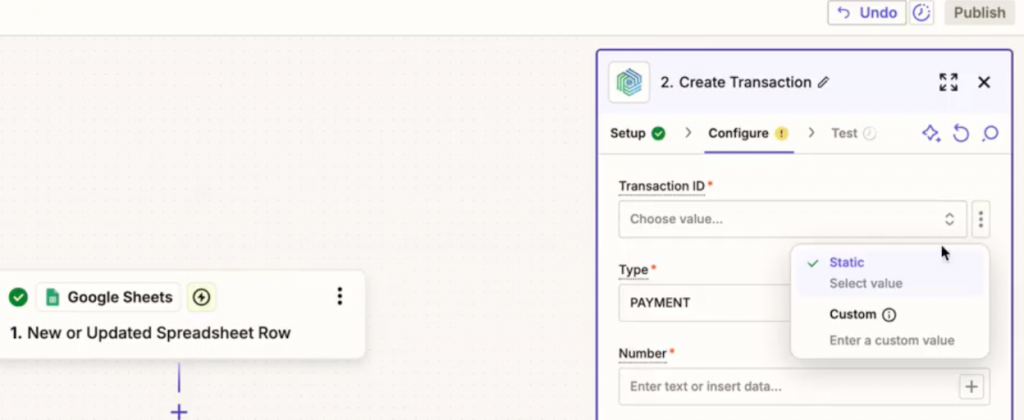This screenshot has width=1024, height=420.
Task: Open the Transaction ID value dropdown
Action: [x=792, y=219]
